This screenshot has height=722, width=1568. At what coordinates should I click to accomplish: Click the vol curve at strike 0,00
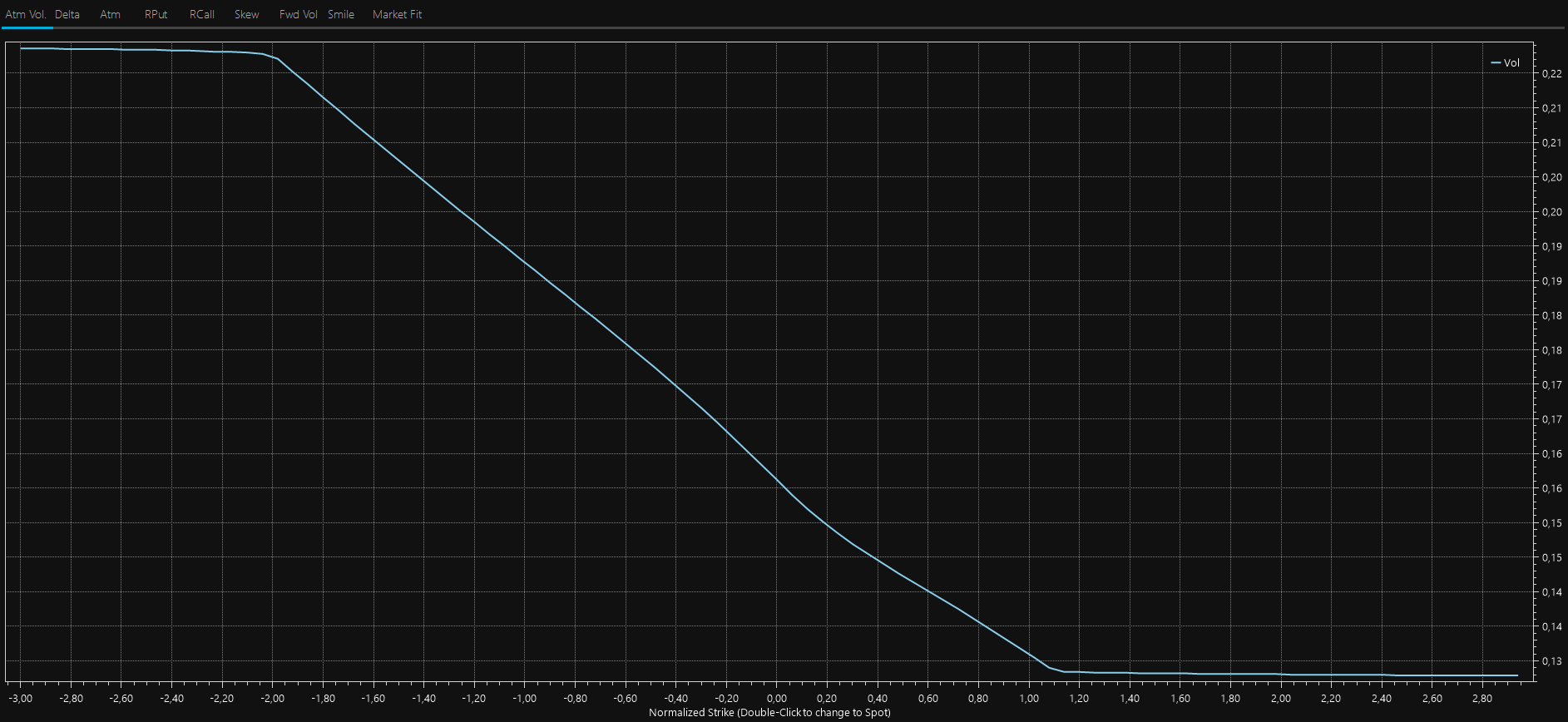tap(776, 478)
